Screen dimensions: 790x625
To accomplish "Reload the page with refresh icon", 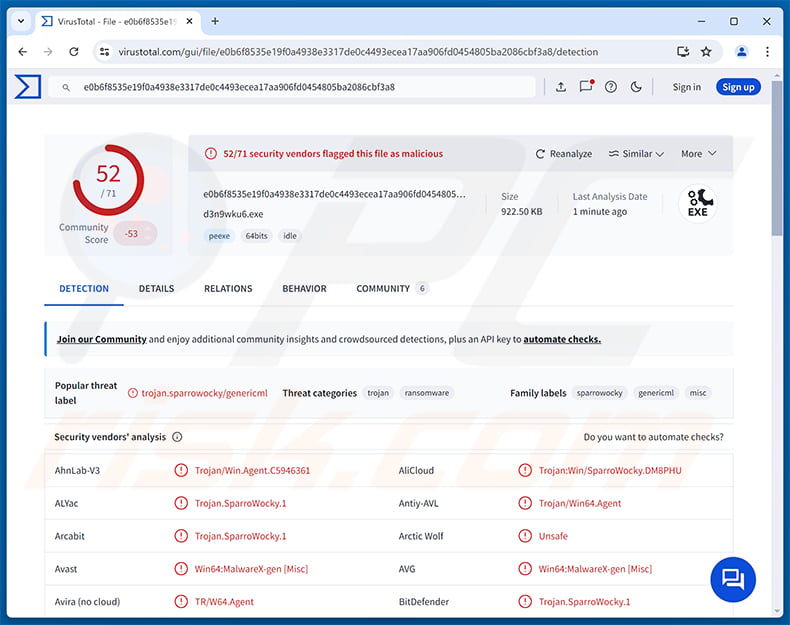I will 74,51.
